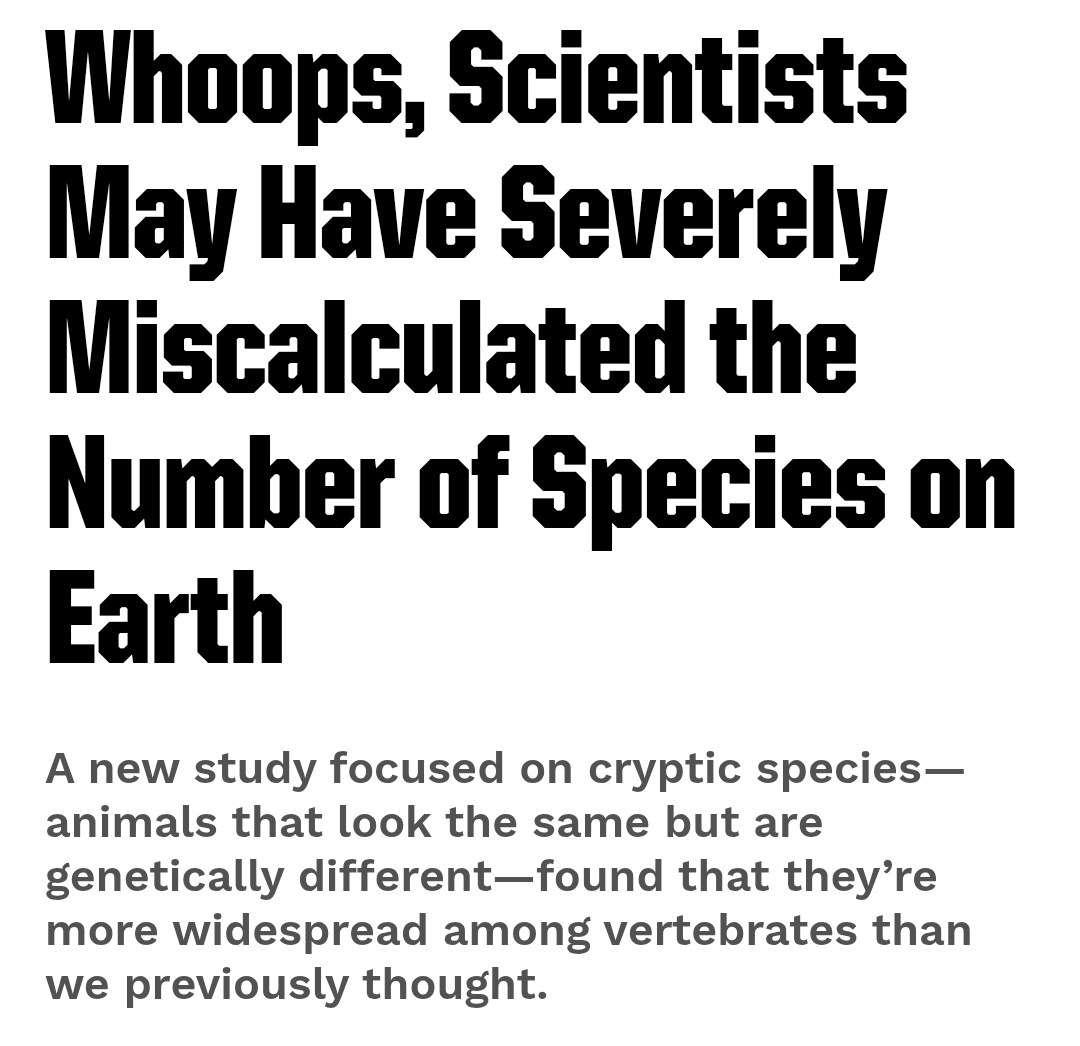Select the word "vertebrates" in the subheading

pos(730,931)
